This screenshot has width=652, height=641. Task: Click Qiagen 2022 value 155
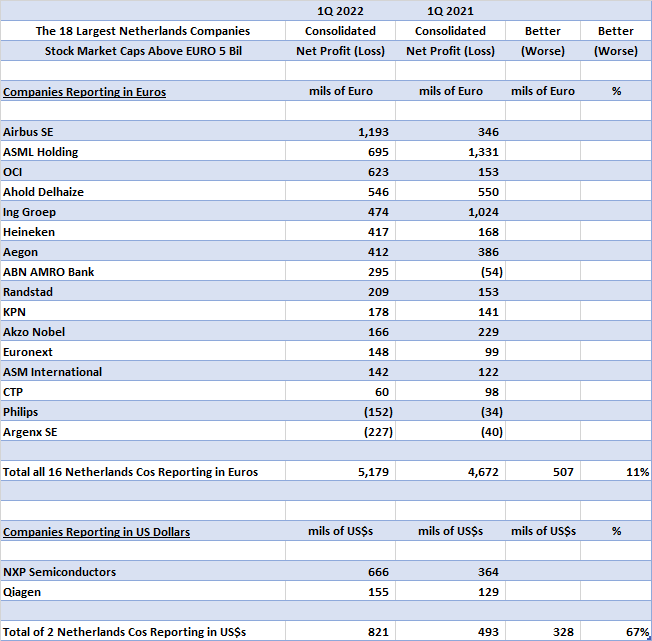coord(378,592)
